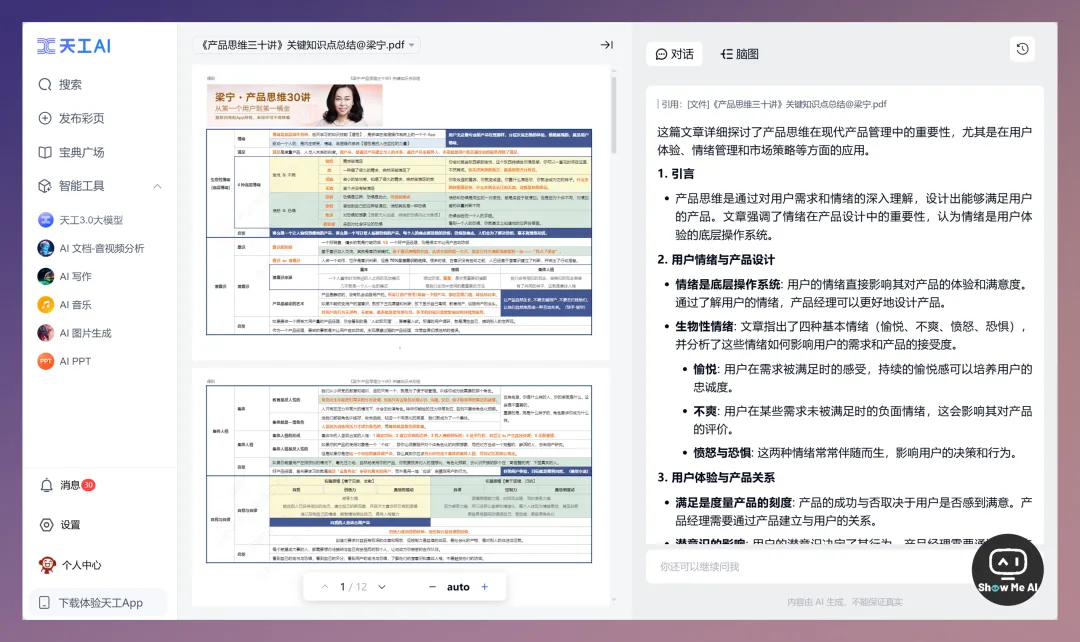Click heading 1. 引言
Screen dimensions: 1080x642
click(x=676, y=174)
